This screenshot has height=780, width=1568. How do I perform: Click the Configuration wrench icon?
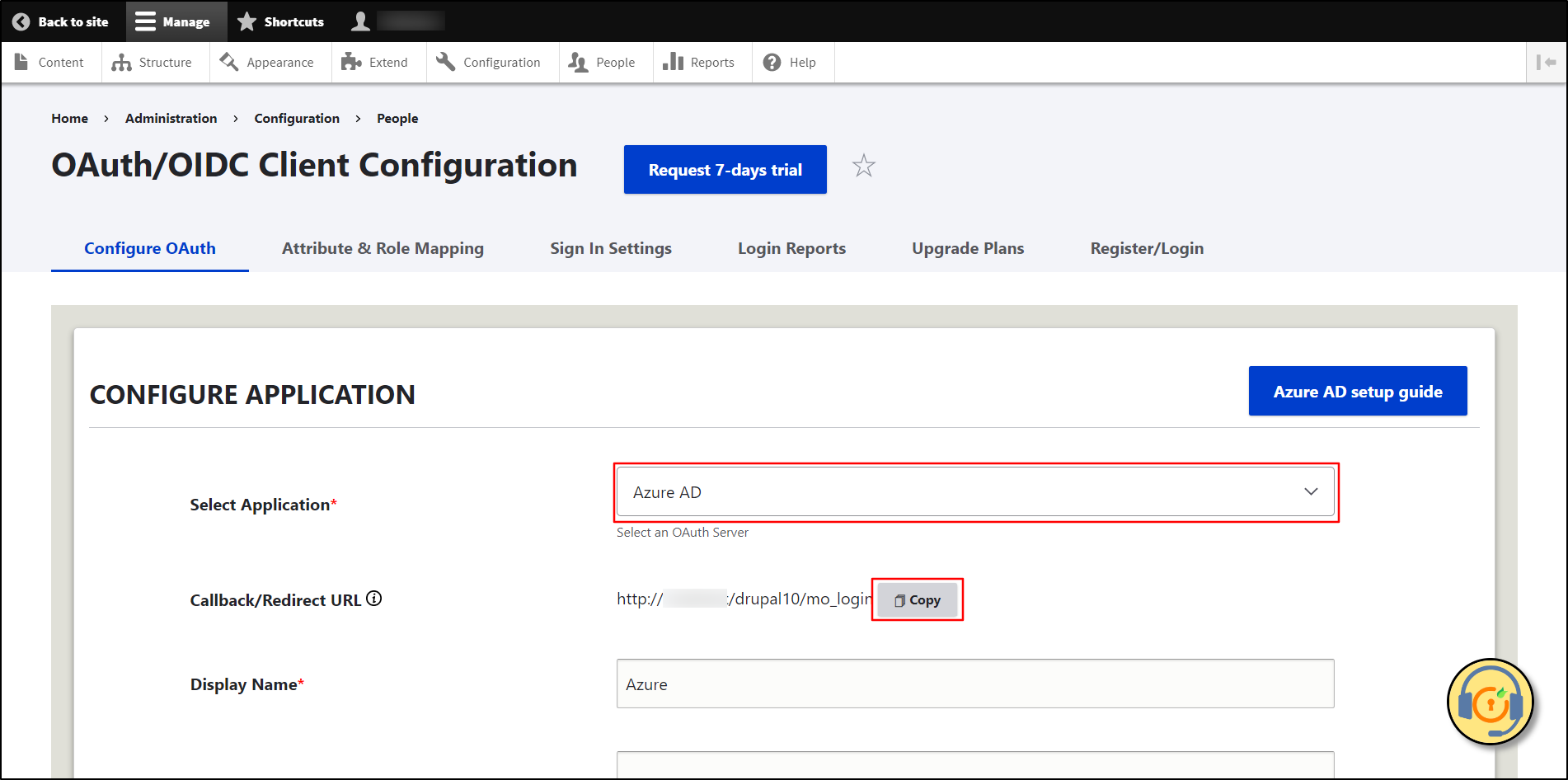pos(444,61)
